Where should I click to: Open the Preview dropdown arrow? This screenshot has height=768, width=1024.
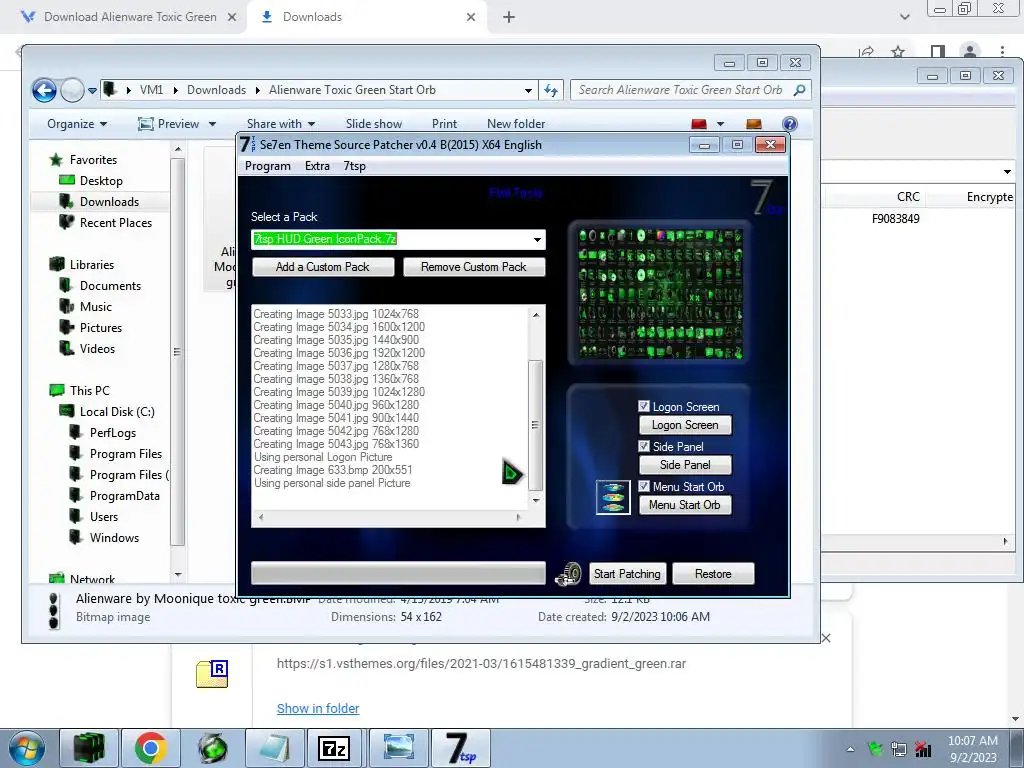(x=212, y=124)
